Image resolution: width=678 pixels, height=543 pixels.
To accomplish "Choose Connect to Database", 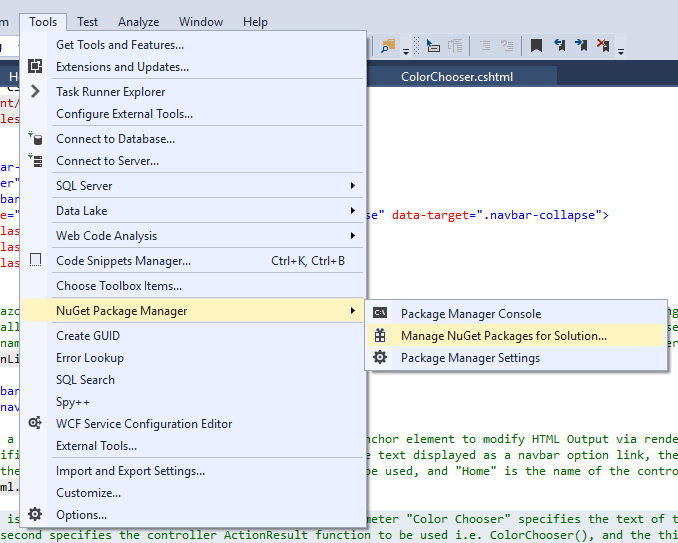I will [x=192, y=139].
